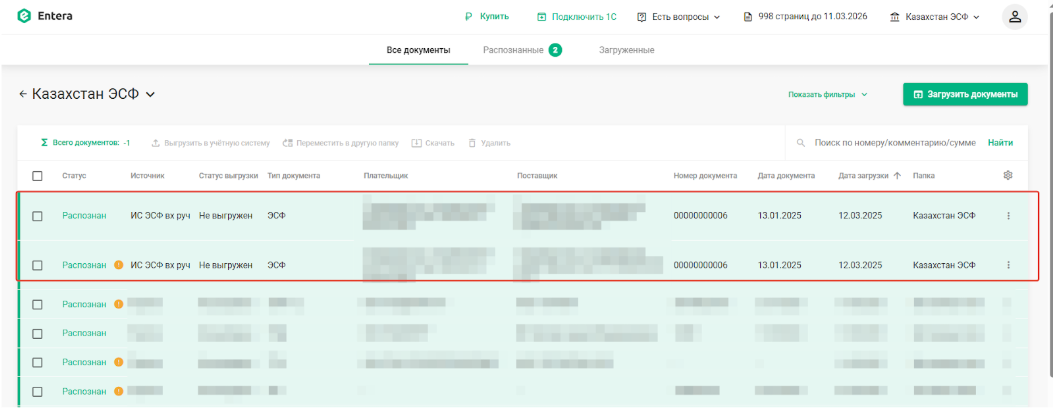This screenshot has width=1053, height=411.
Task: Open second row three-dot actions menu
Action: (x=1007, y=265)
